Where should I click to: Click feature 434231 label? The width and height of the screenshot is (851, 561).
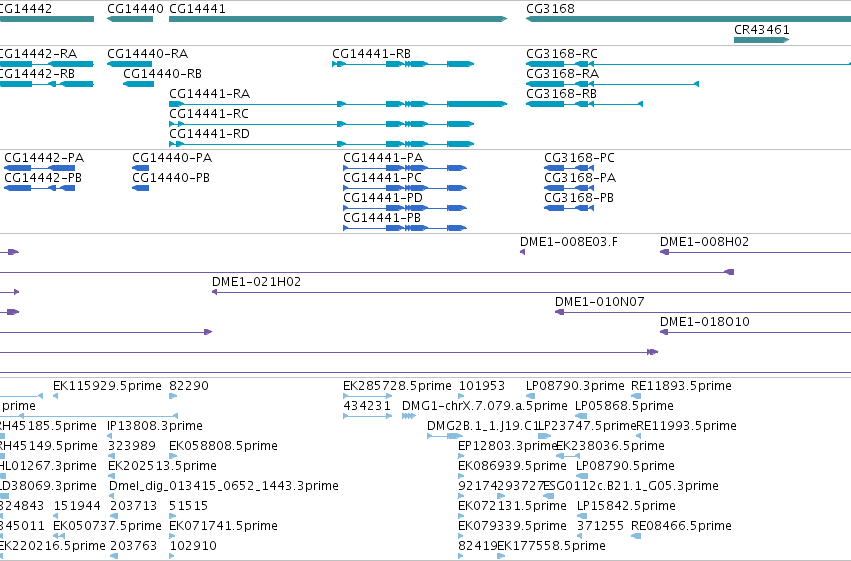point(367,406)
